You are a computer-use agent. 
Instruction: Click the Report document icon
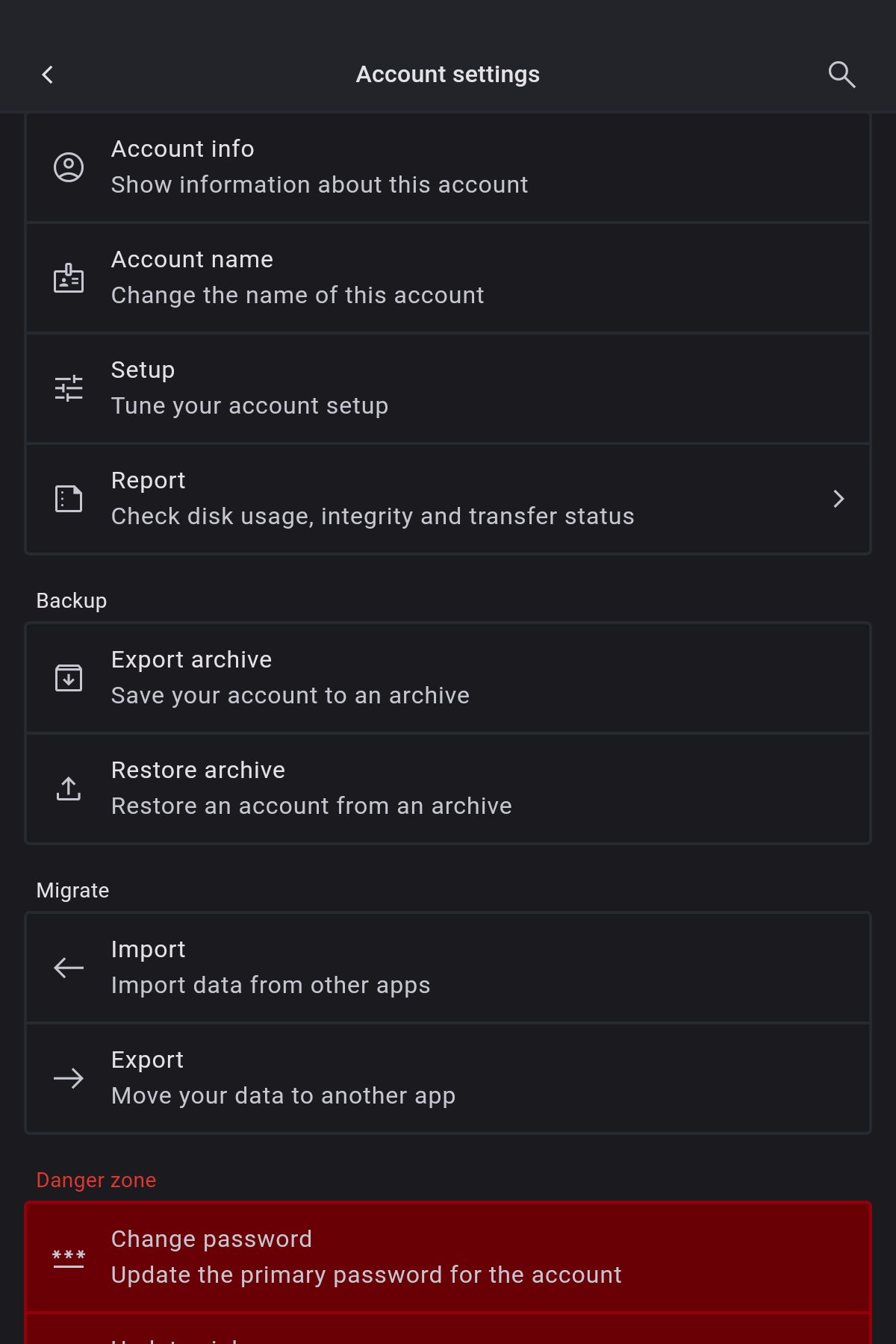click(x=69, y=499)
